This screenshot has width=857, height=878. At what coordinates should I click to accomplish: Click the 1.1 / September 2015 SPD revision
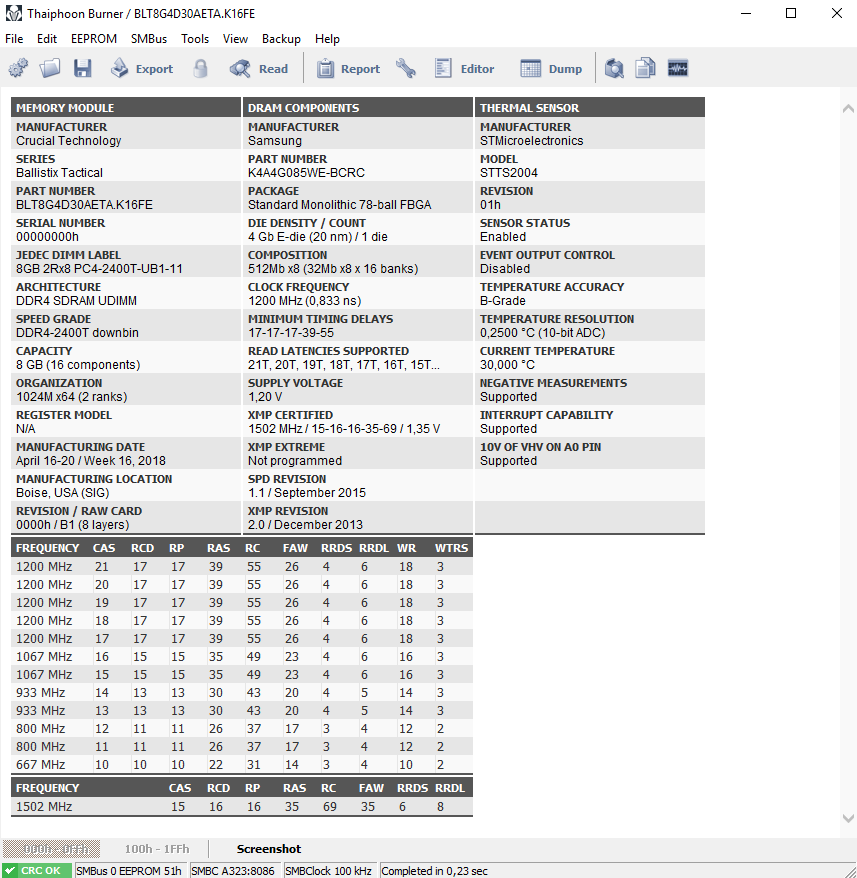(x=307, y=492)
